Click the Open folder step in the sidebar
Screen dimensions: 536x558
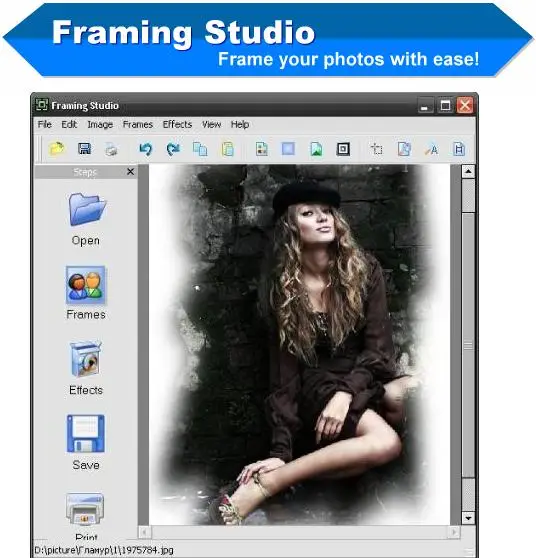click(x=86, y=219)
